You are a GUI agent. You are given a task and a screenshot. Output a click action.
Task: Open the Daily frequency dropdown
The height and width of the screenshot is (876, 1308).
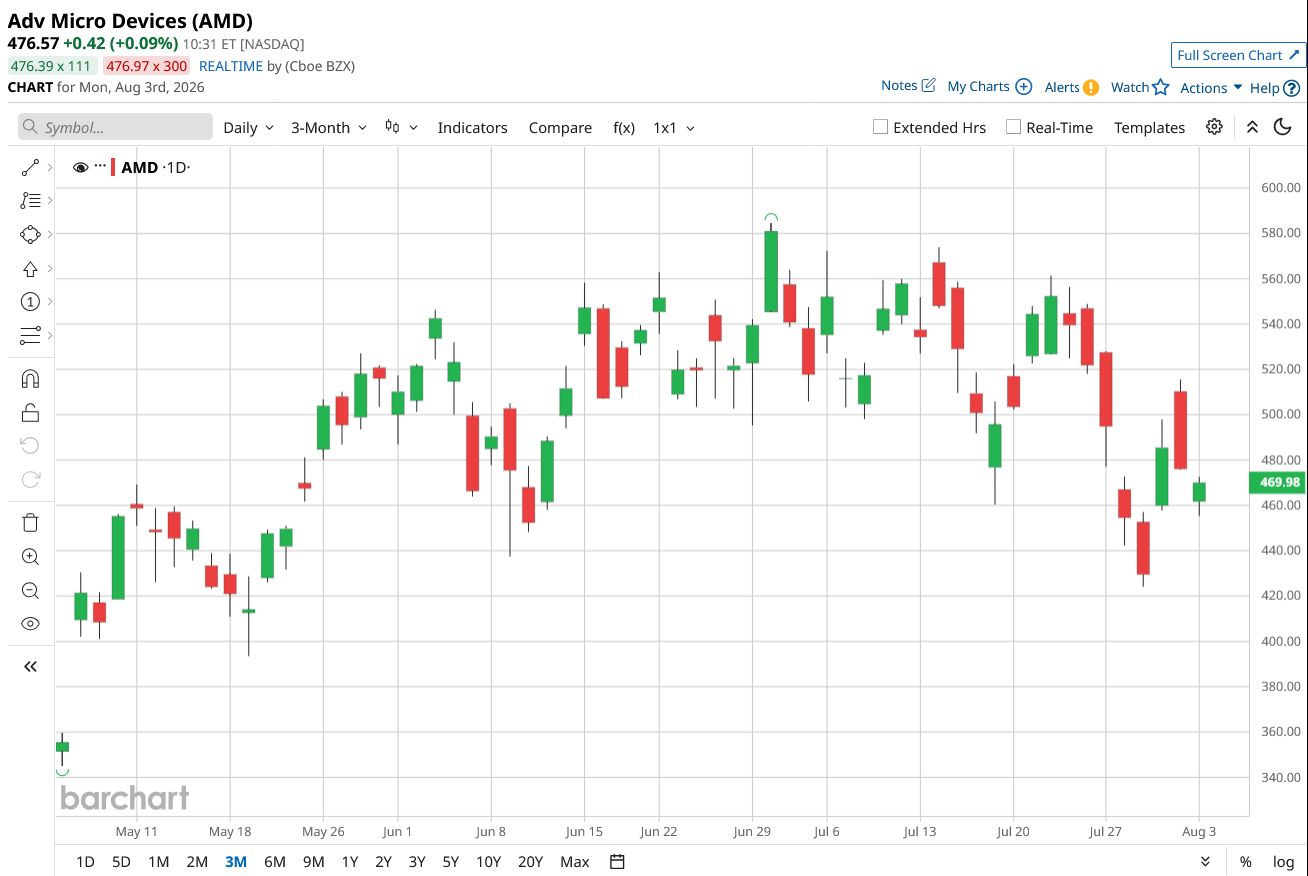tap(248, 127)
